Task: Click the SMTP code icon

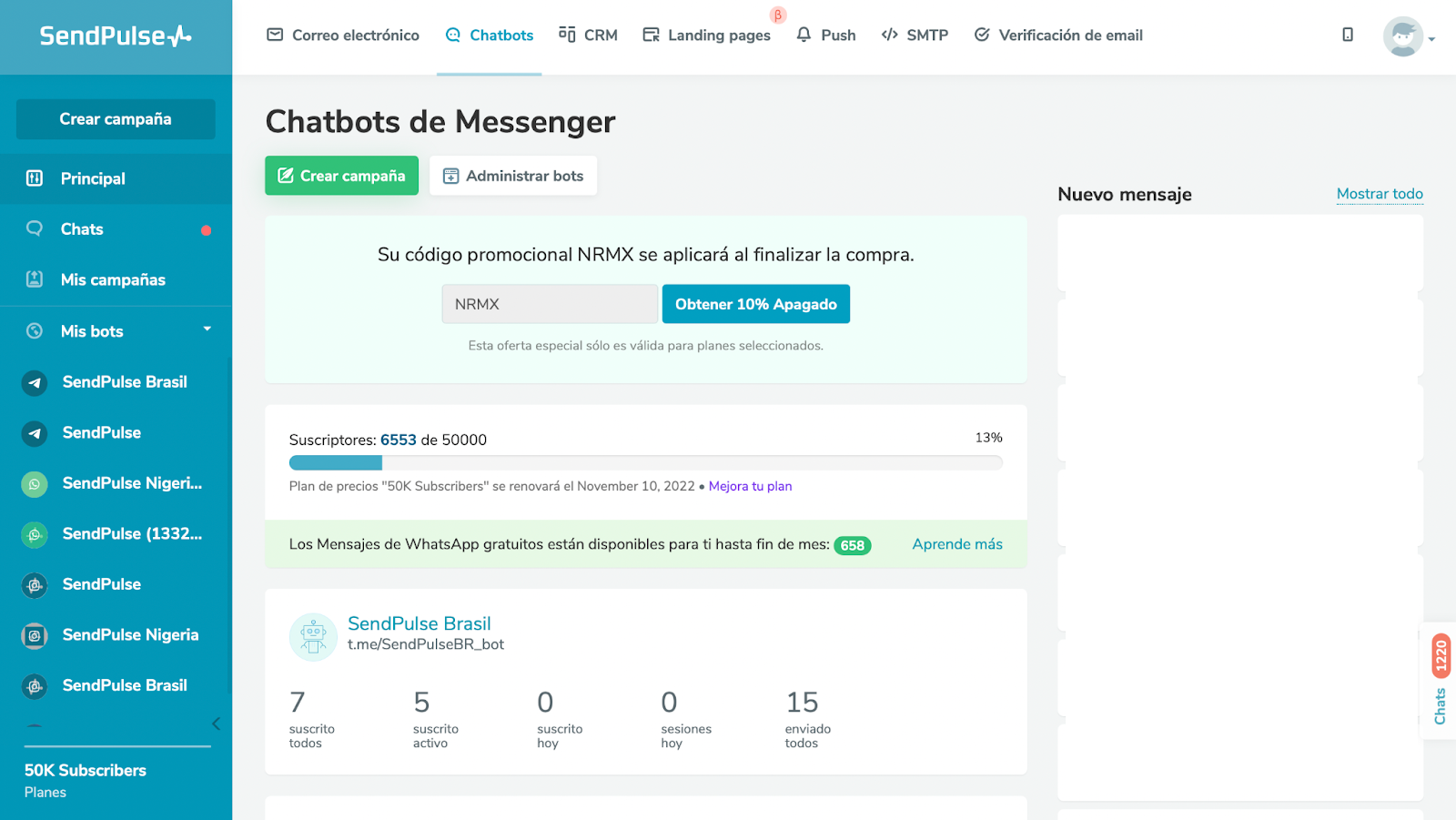Action: (888, 35)
